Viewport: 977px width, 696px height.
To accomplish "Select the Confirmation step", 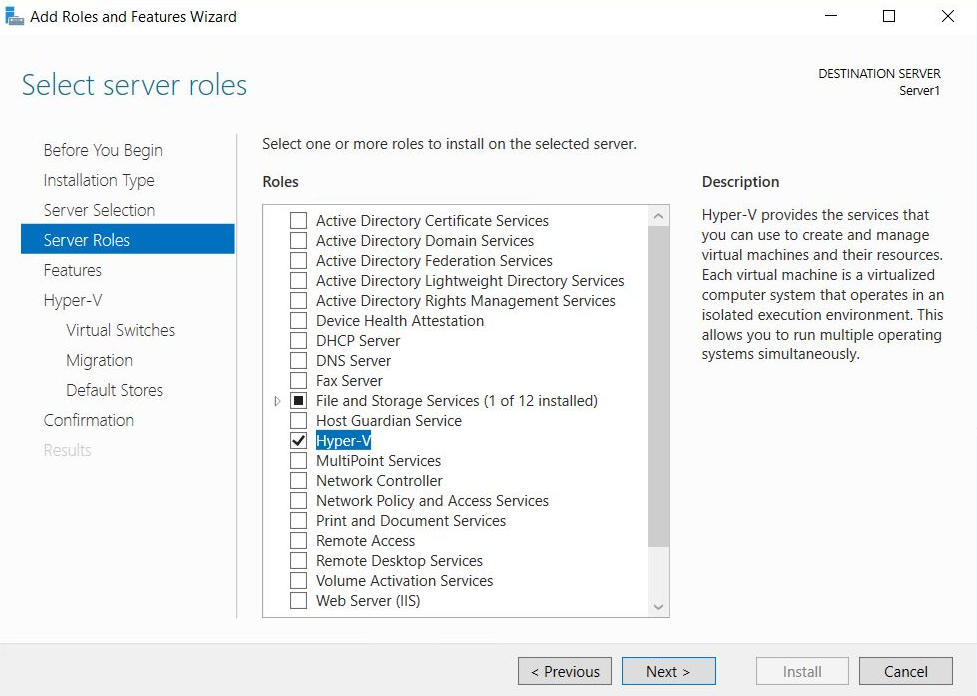I will coord(88,420).
